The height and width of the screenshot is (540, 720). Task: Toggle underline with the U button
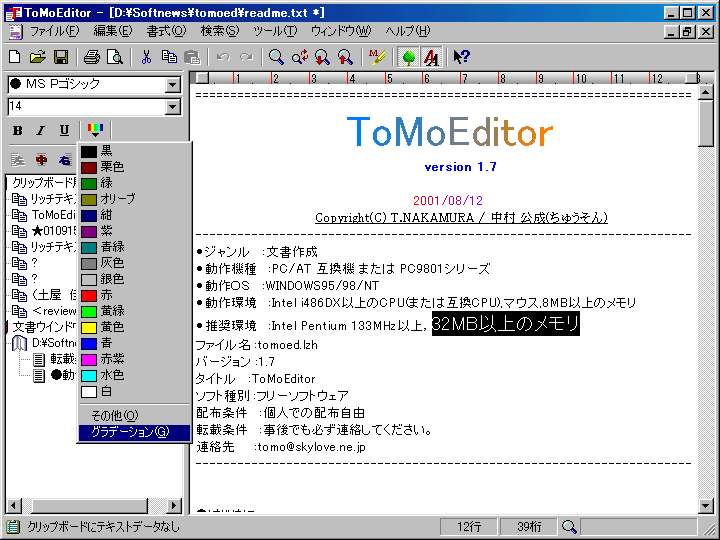coord(64,130)
